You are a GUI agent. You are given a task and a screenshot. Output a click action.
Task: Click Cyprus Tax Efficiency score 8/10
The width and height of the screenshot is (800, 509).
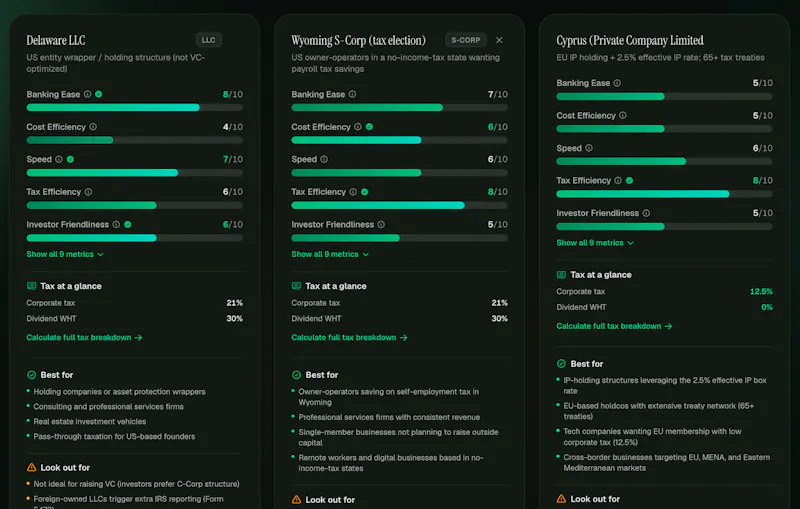(762, 181)
